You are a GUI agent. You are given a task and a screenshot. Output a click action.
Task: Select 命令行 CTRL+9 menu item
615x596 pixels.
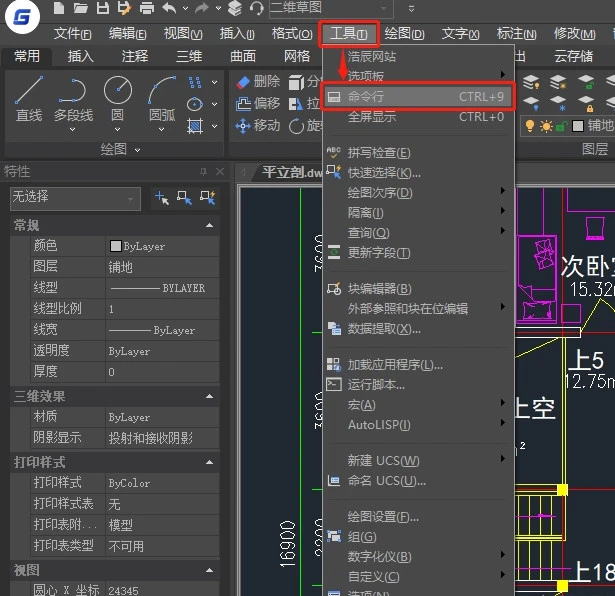[418, 96]
